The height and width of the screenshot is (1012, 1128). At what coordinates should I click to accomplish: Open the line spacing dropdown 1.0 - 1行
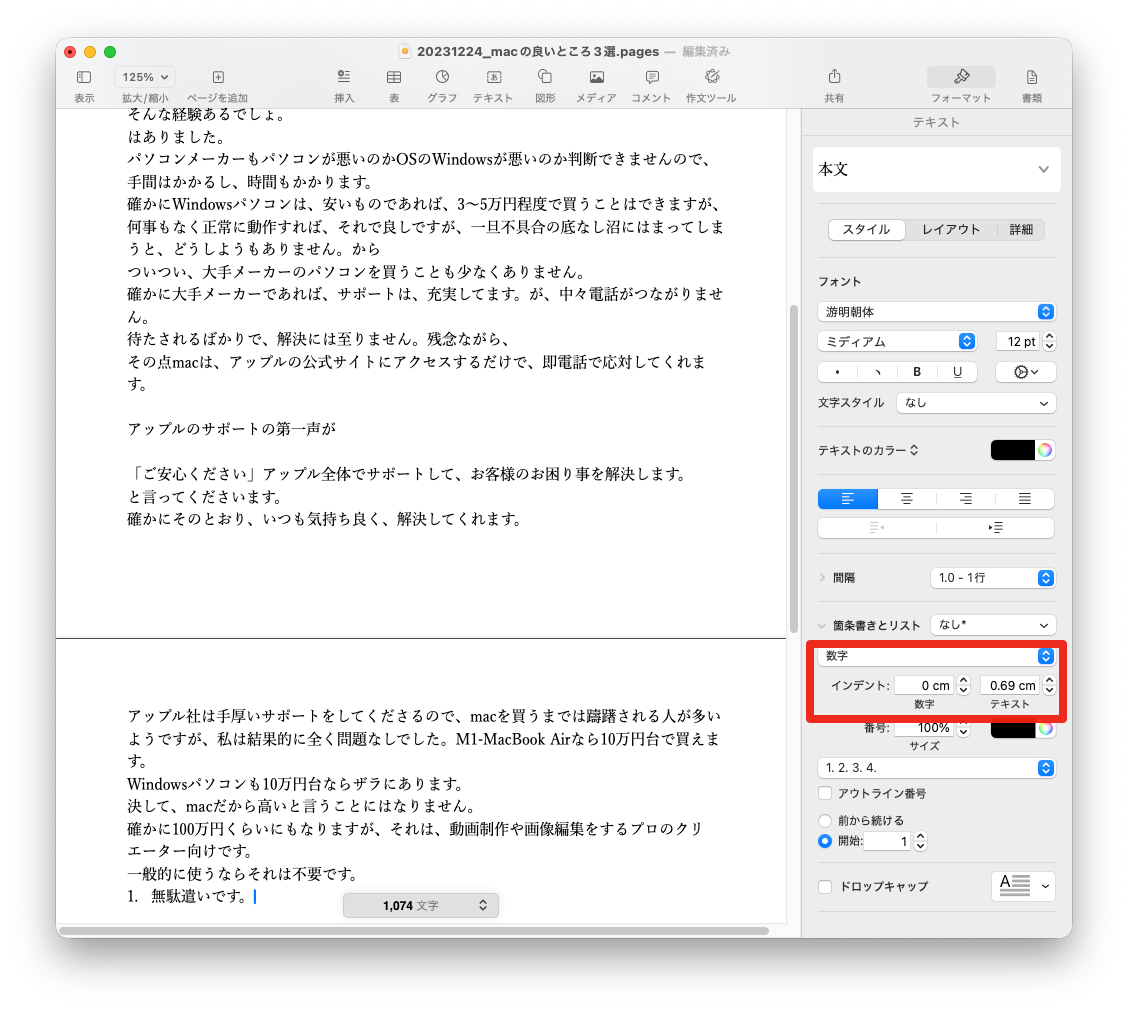click(992, 578)
